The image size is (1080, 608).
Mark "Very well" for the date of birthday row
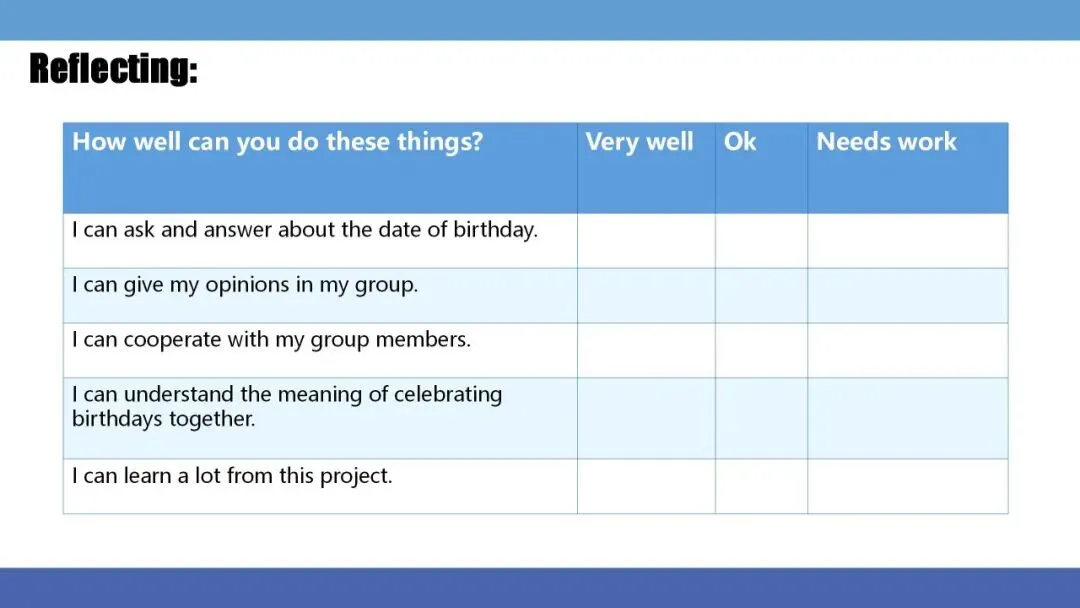click(x=646, y=241)
